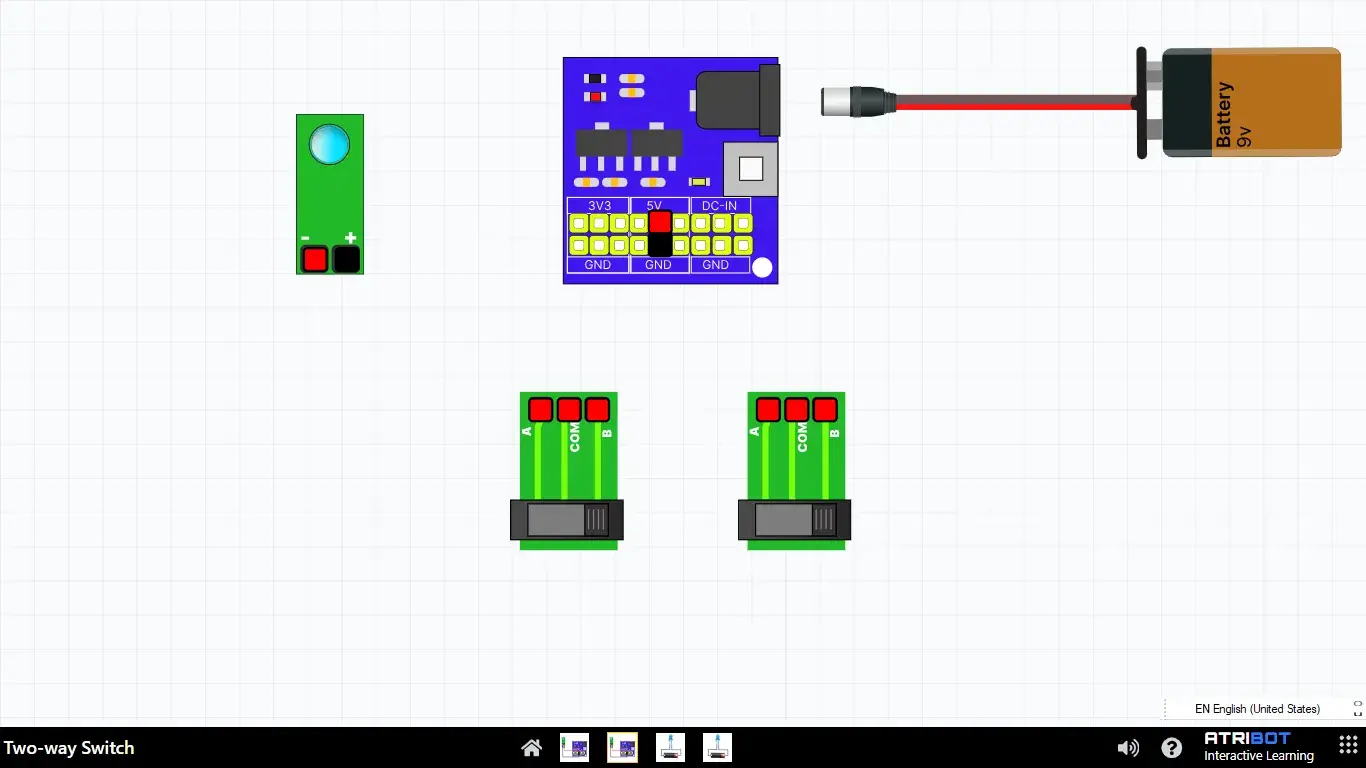1366x768 pixels.
Task: Go to the Home icon
Action: (532, 748)
